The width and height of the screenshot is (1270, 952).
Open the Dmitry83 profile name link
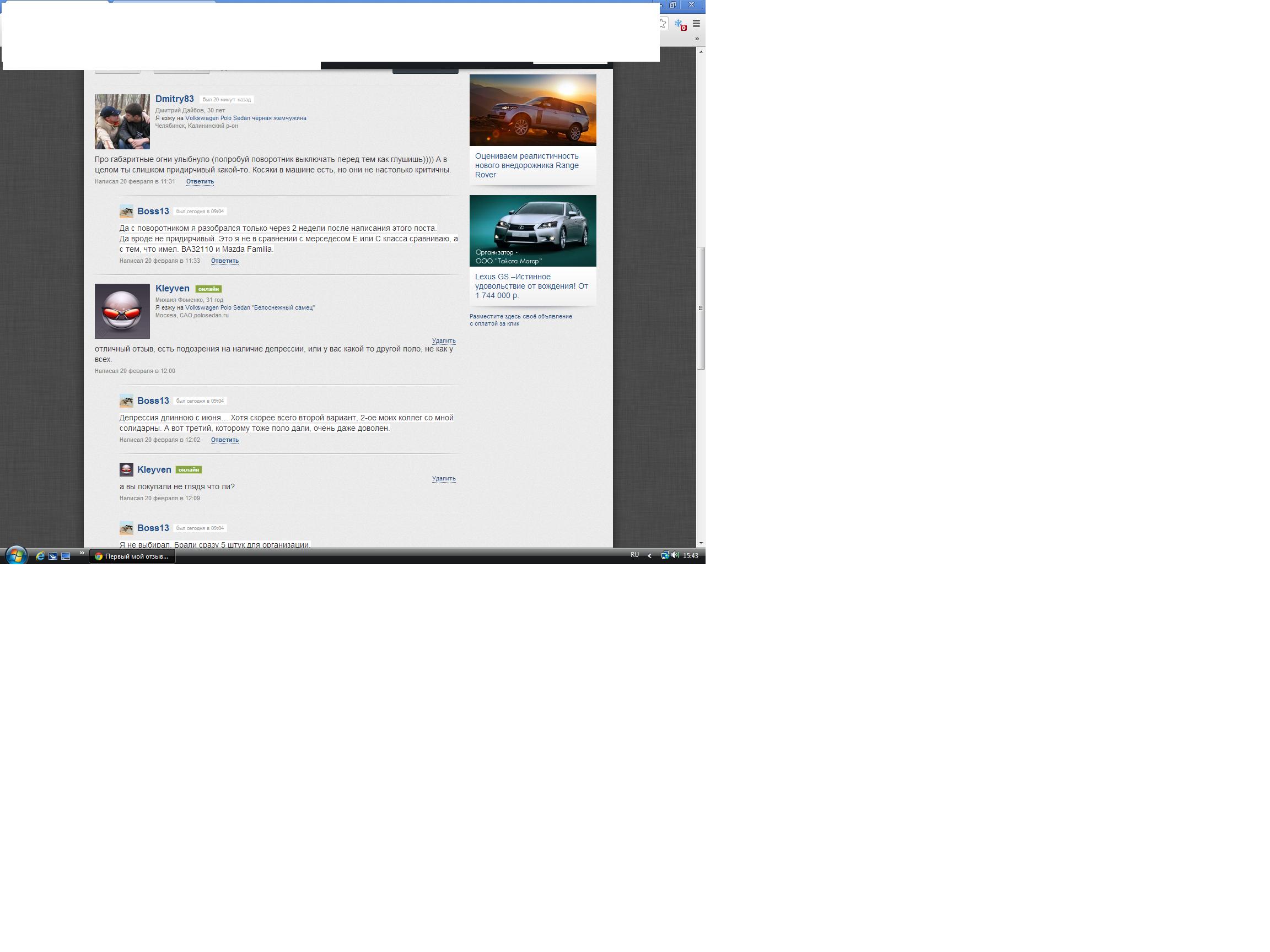[x=175, y=99]
